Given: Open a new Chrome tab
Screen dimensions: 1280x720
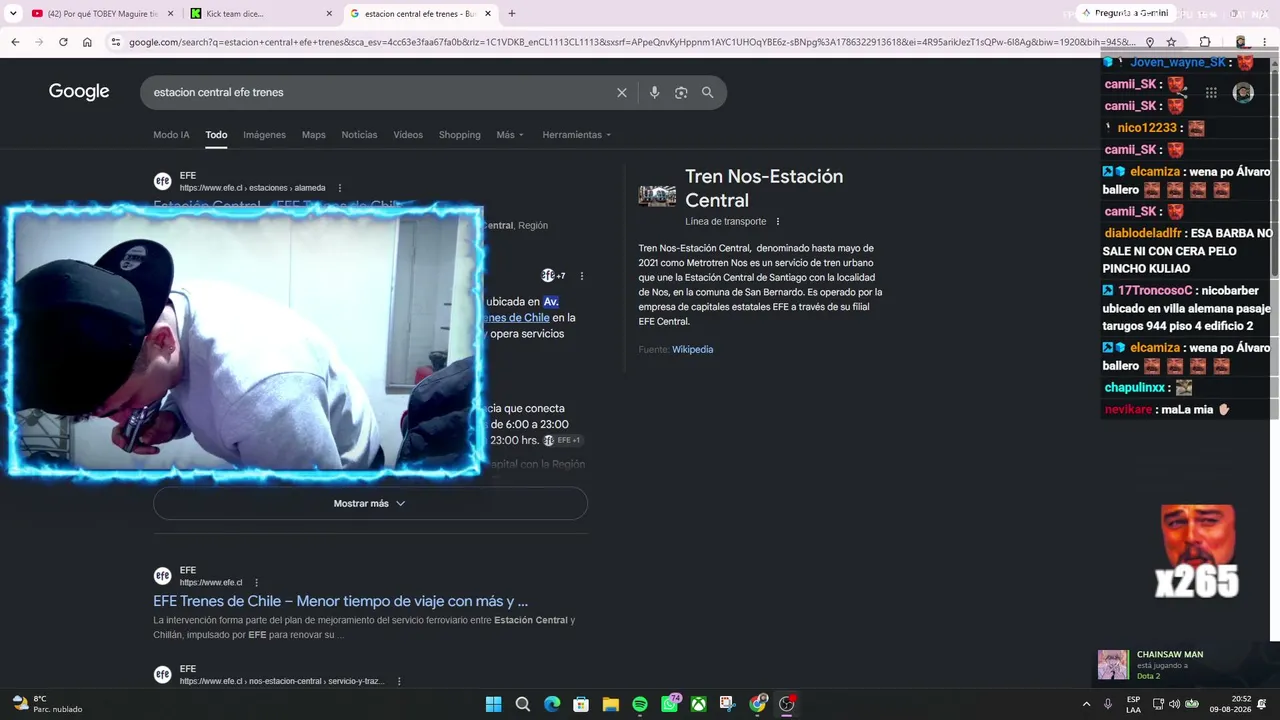Looking at the screenshot, I should (x=512, y=14).
